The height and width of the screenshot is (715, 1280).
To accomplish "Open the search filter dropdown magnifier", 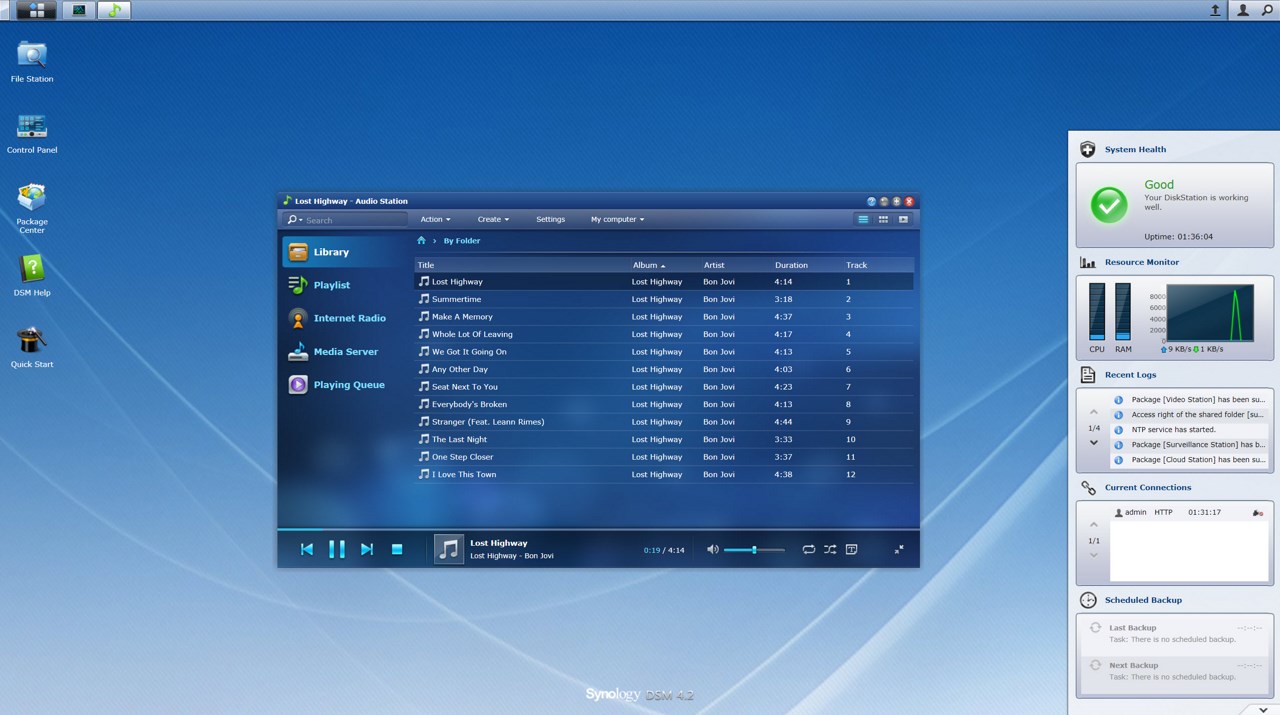I will (x=293, y=220).
